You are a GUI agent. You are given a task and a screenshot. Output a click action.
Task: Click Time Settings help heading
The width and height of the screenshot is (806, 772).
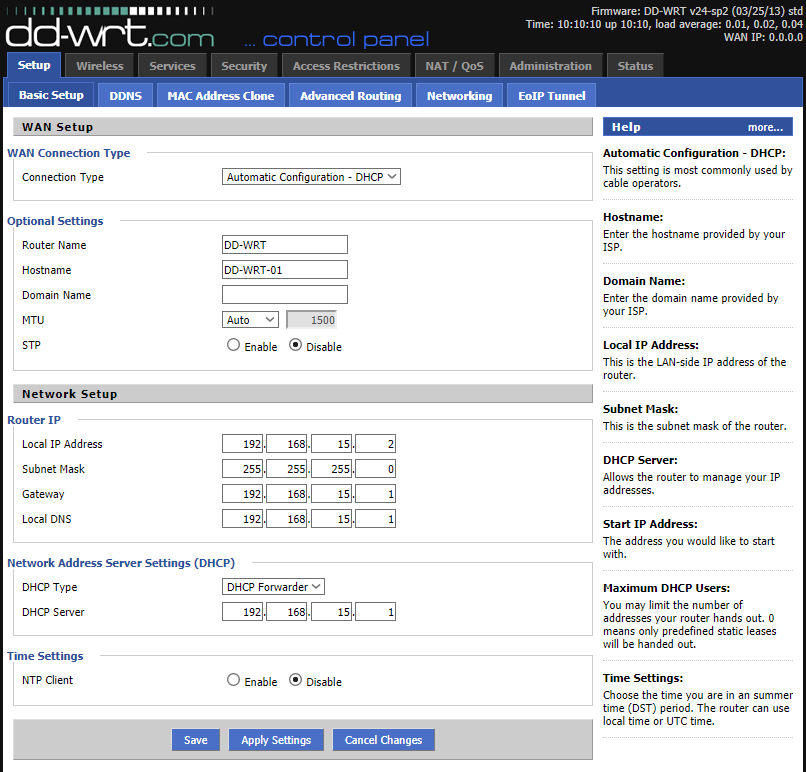coord(643,678)
